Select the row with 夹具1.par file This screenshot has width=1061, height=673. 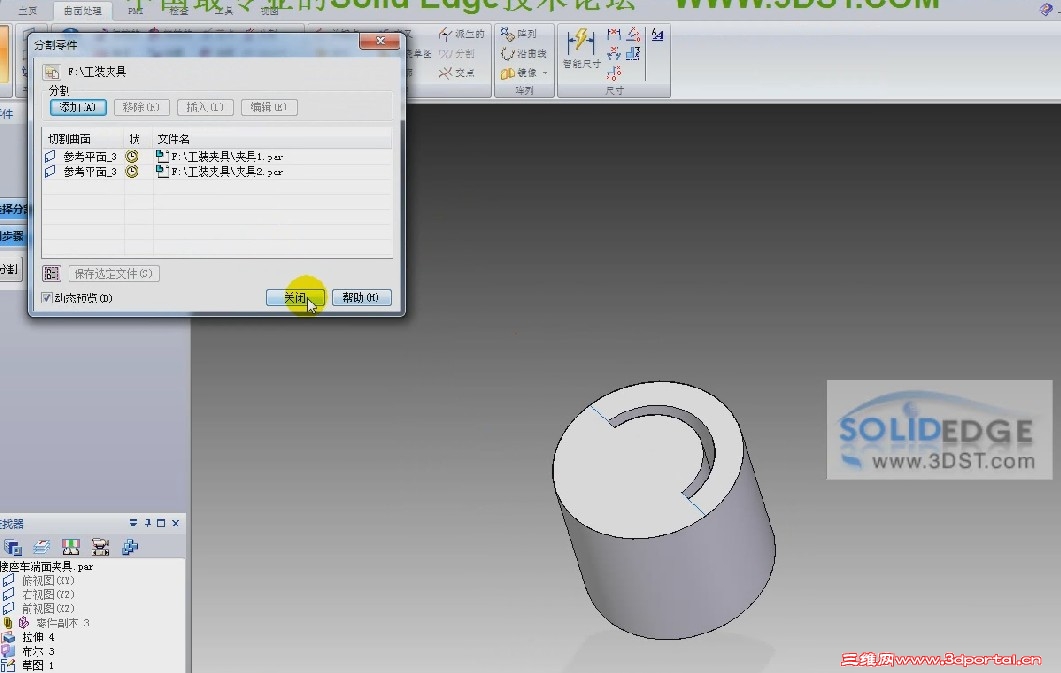pos(217,156)
